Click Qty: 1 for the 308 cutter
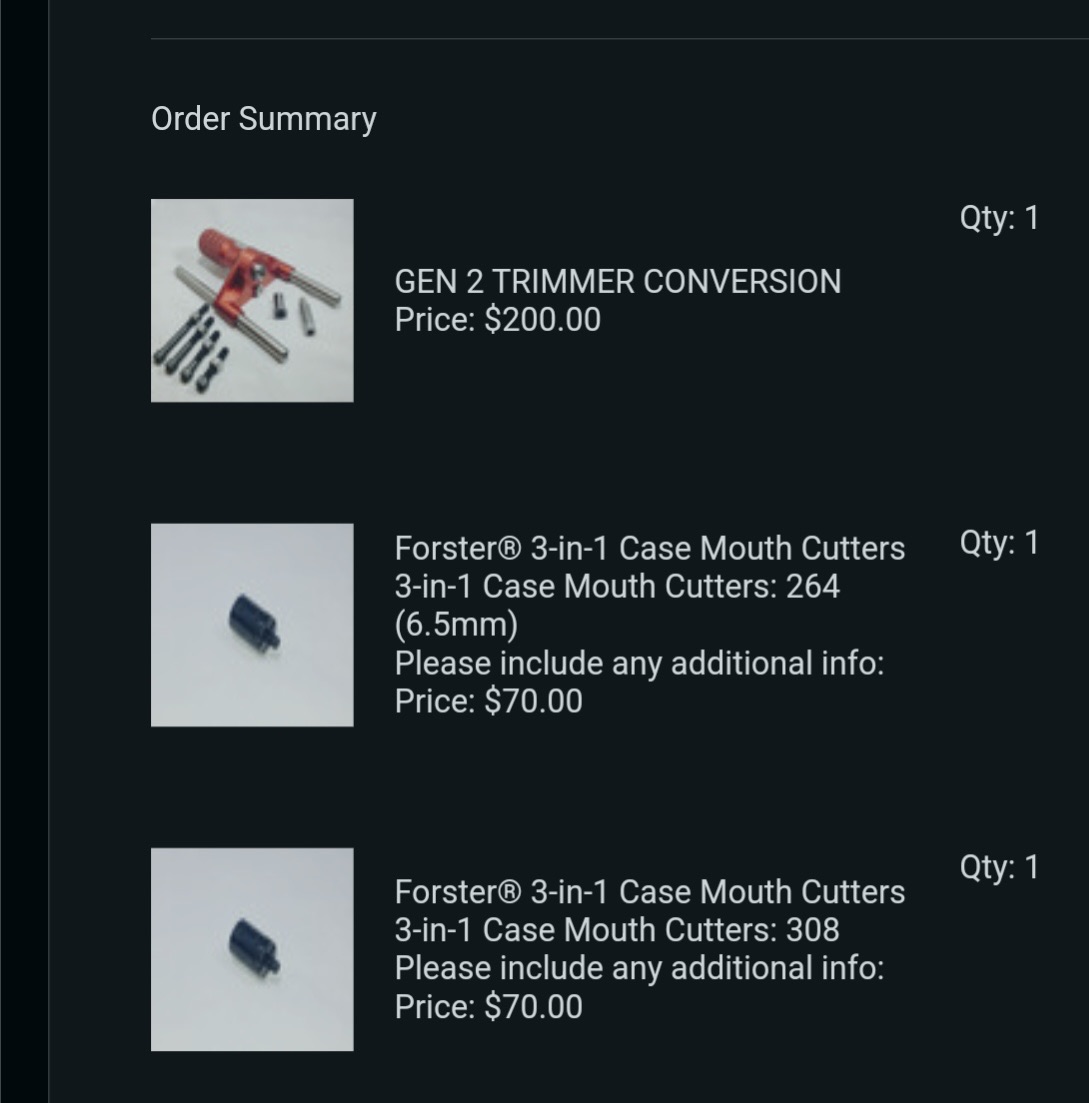Screen dimensions: 1089x1103 pos(999,867)
